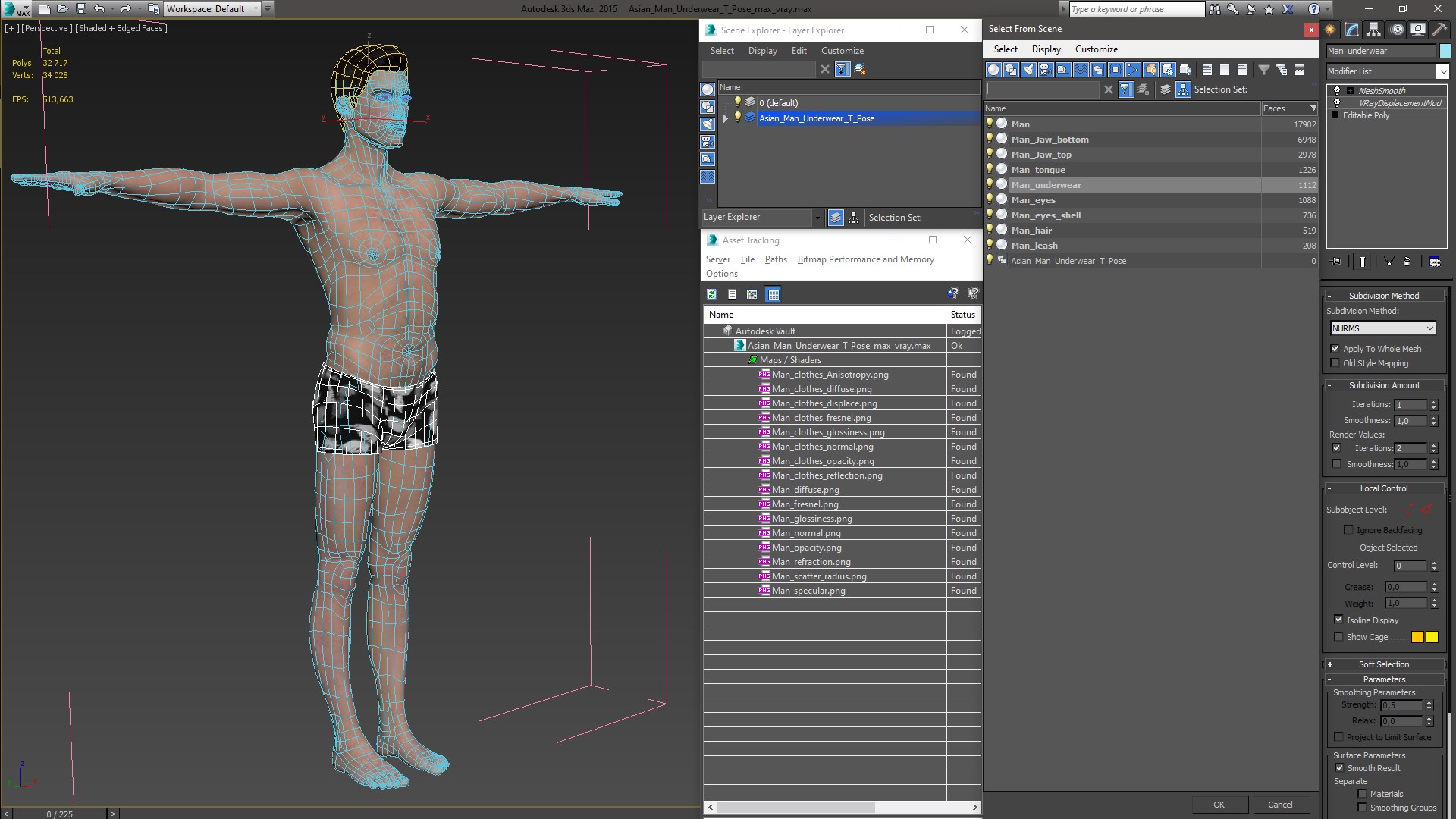This screenshot has height=819, width=1456.
Task: Click Configure Modifier Sets icon
Action: [x=1434, y=262]
